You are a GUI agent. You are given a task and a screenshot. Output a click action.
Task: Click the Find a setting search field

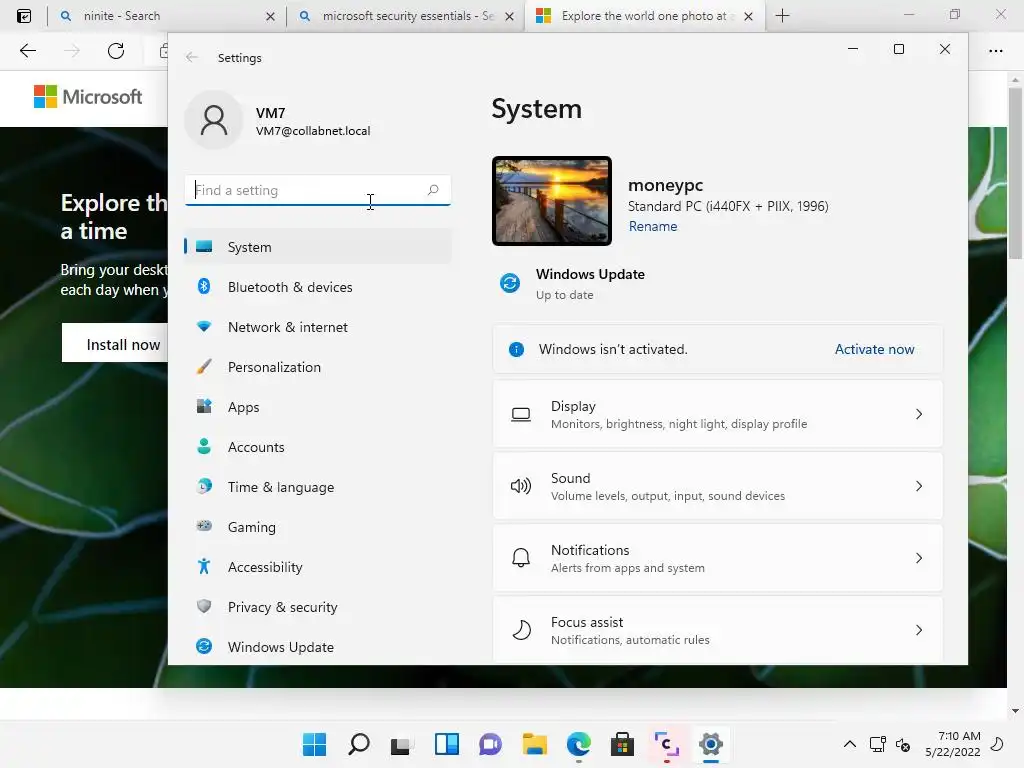click(x=317, y=190)
